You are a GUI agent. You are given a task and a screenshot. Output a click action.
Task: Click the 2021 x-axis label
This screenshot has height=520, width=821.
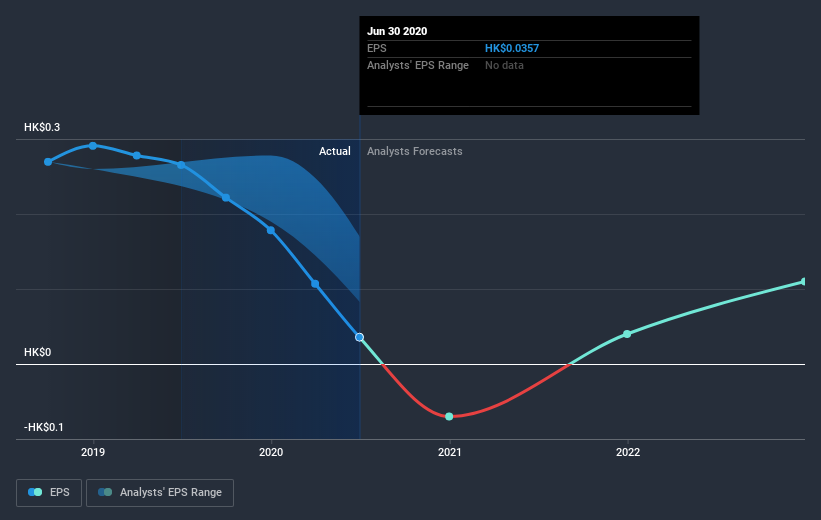click(449, 452)
